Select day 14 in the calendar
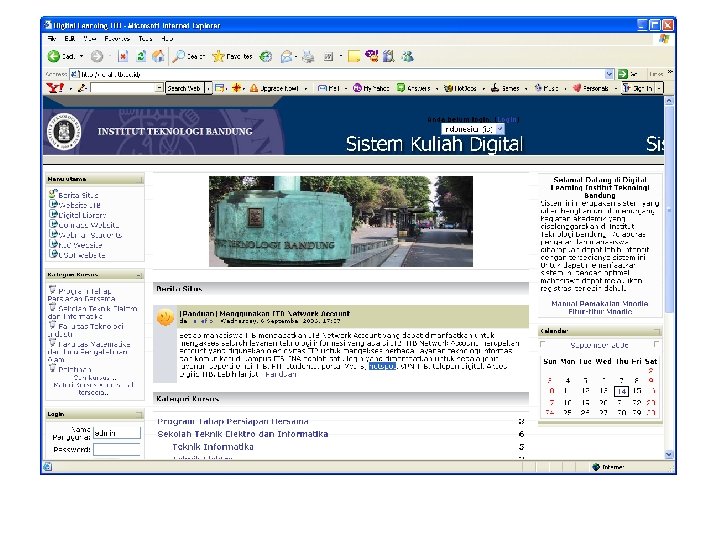Viewport: 720px width, 540px height. (621, 391)
